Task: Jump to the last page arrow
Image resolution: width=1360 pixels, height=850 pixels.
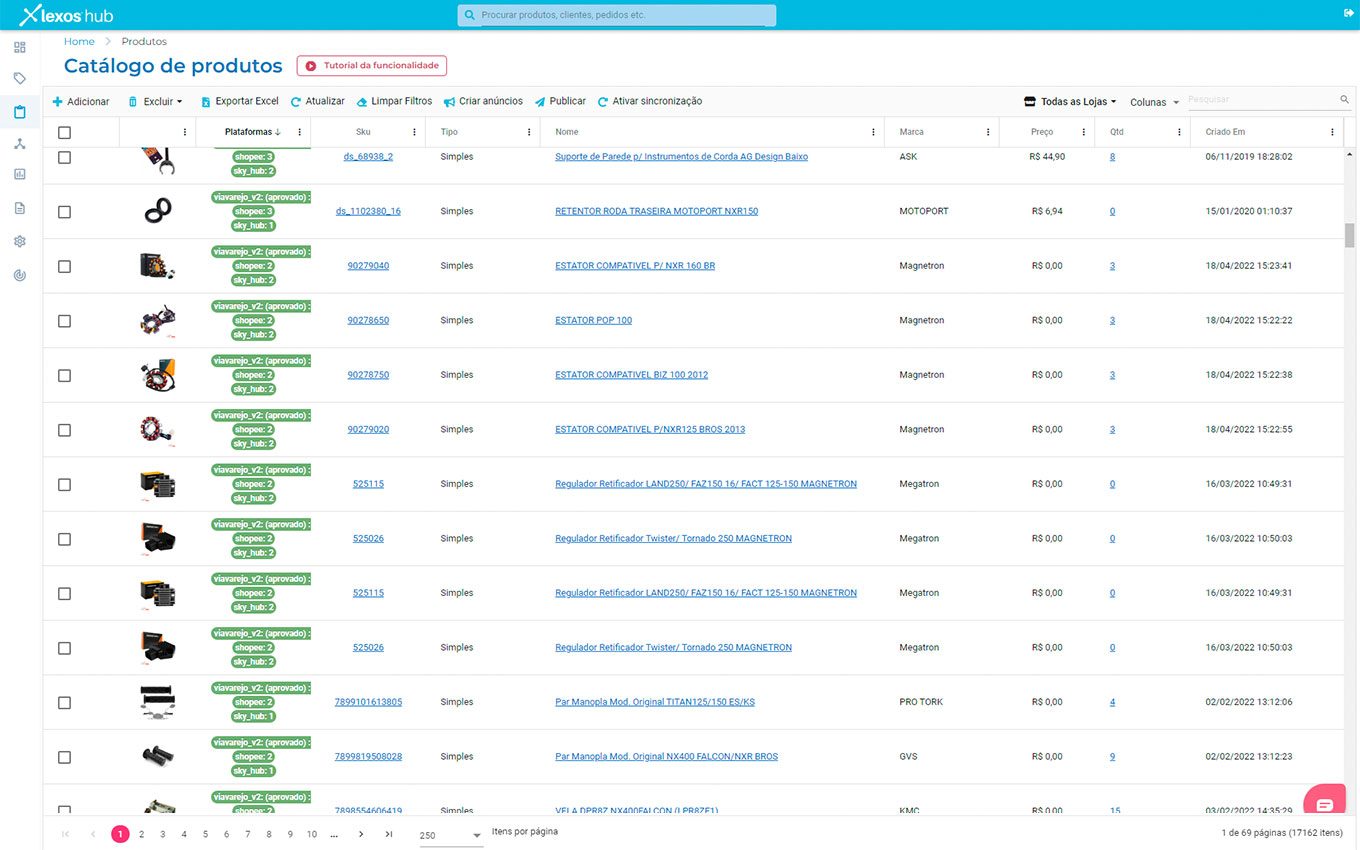Action: point(389,834)
